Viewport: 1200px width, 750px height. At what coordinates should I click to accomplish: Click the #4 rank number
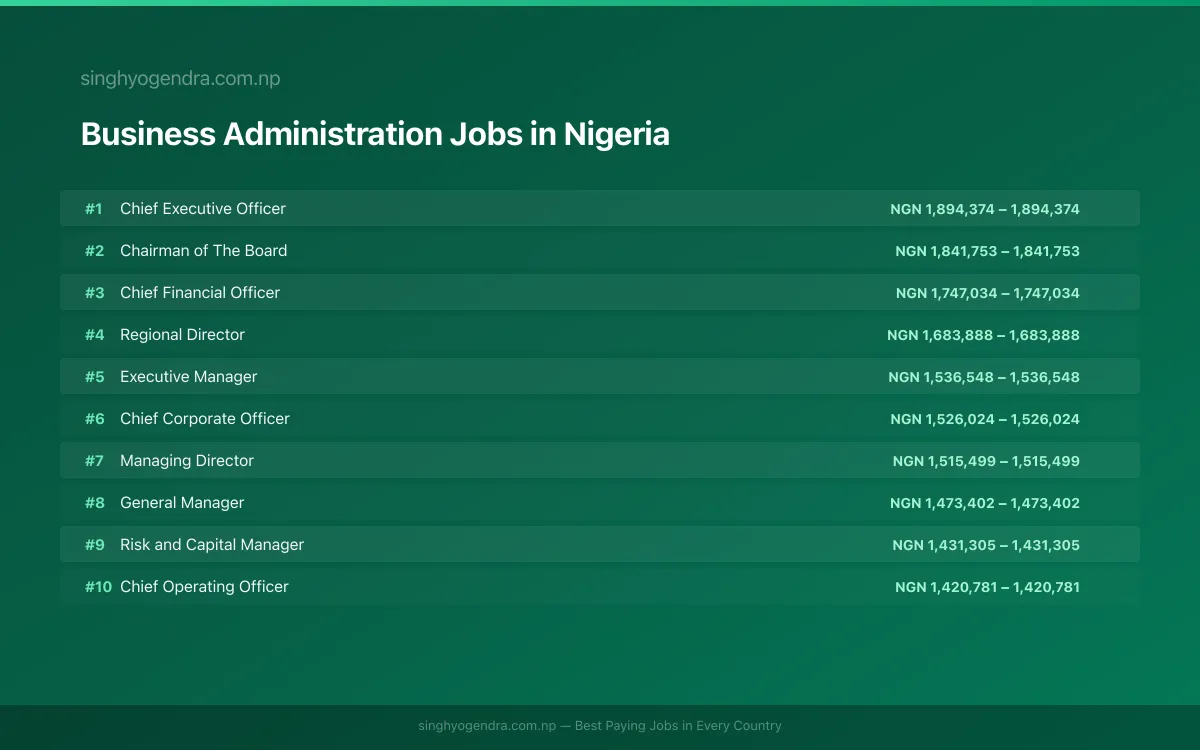pos(94,335)
